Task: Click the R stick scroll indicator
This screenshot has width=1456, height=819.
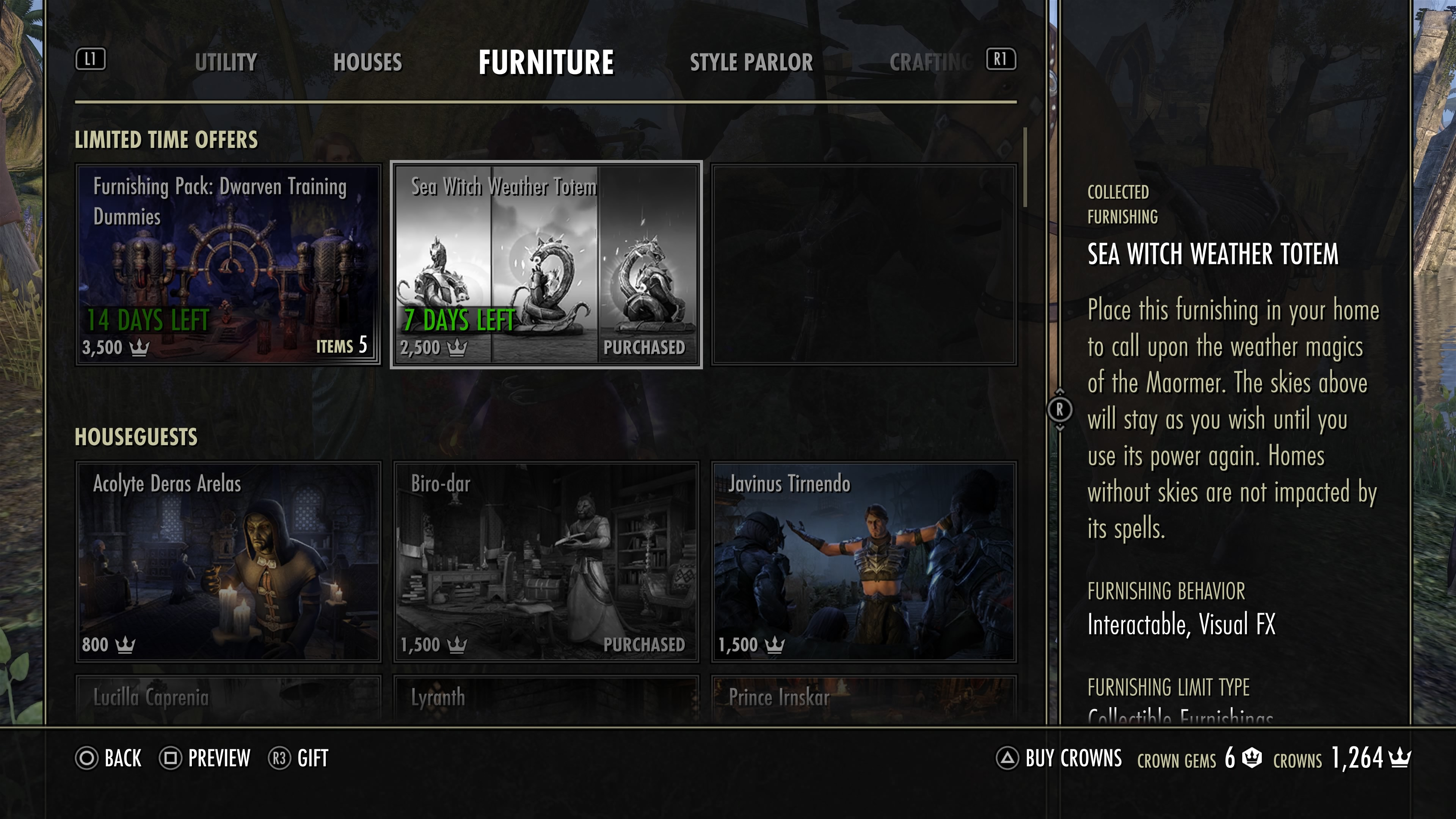Action: coord(1060,409)
